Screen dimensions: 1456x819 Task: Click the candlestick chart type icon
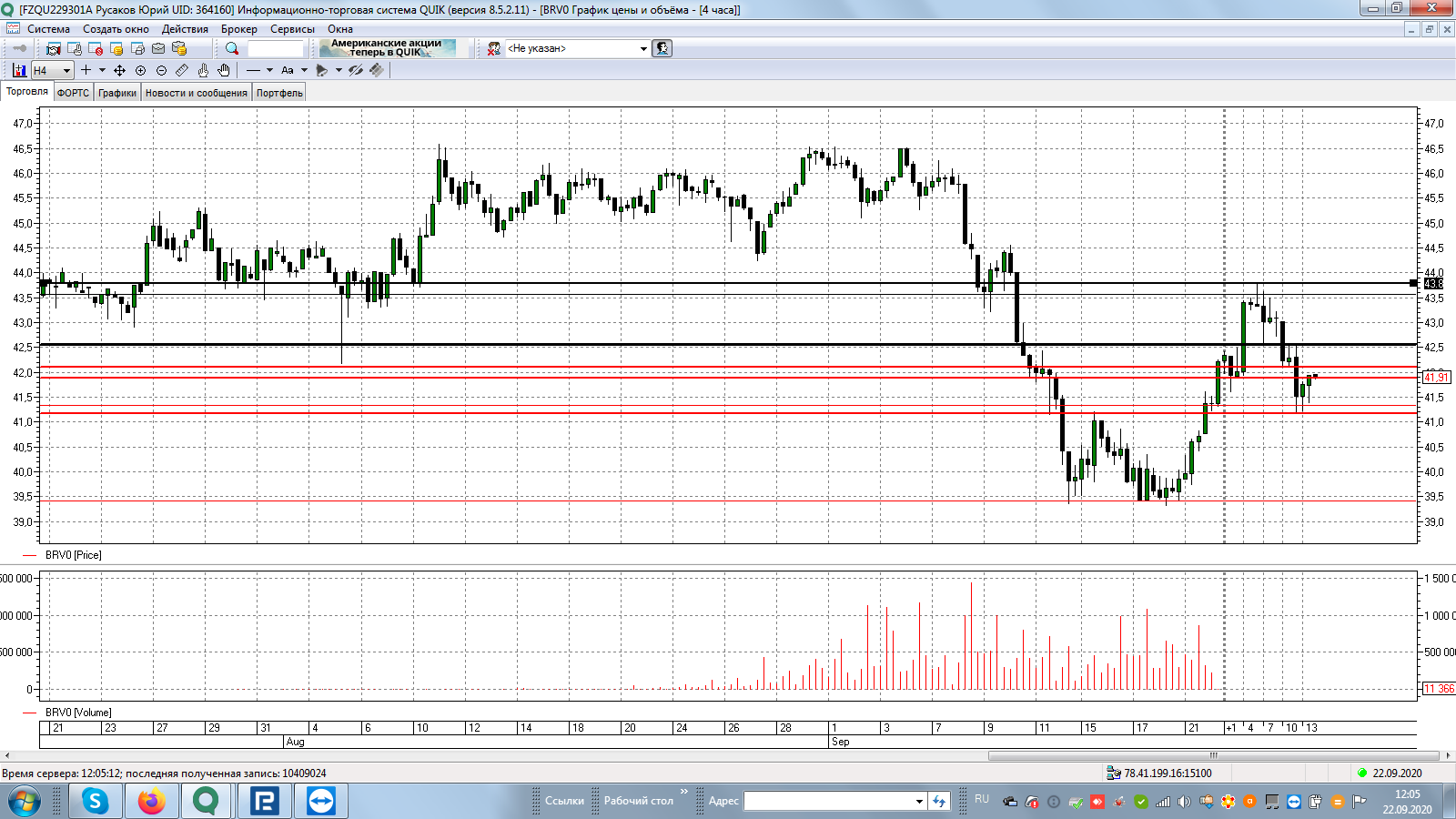pos(20,70)
